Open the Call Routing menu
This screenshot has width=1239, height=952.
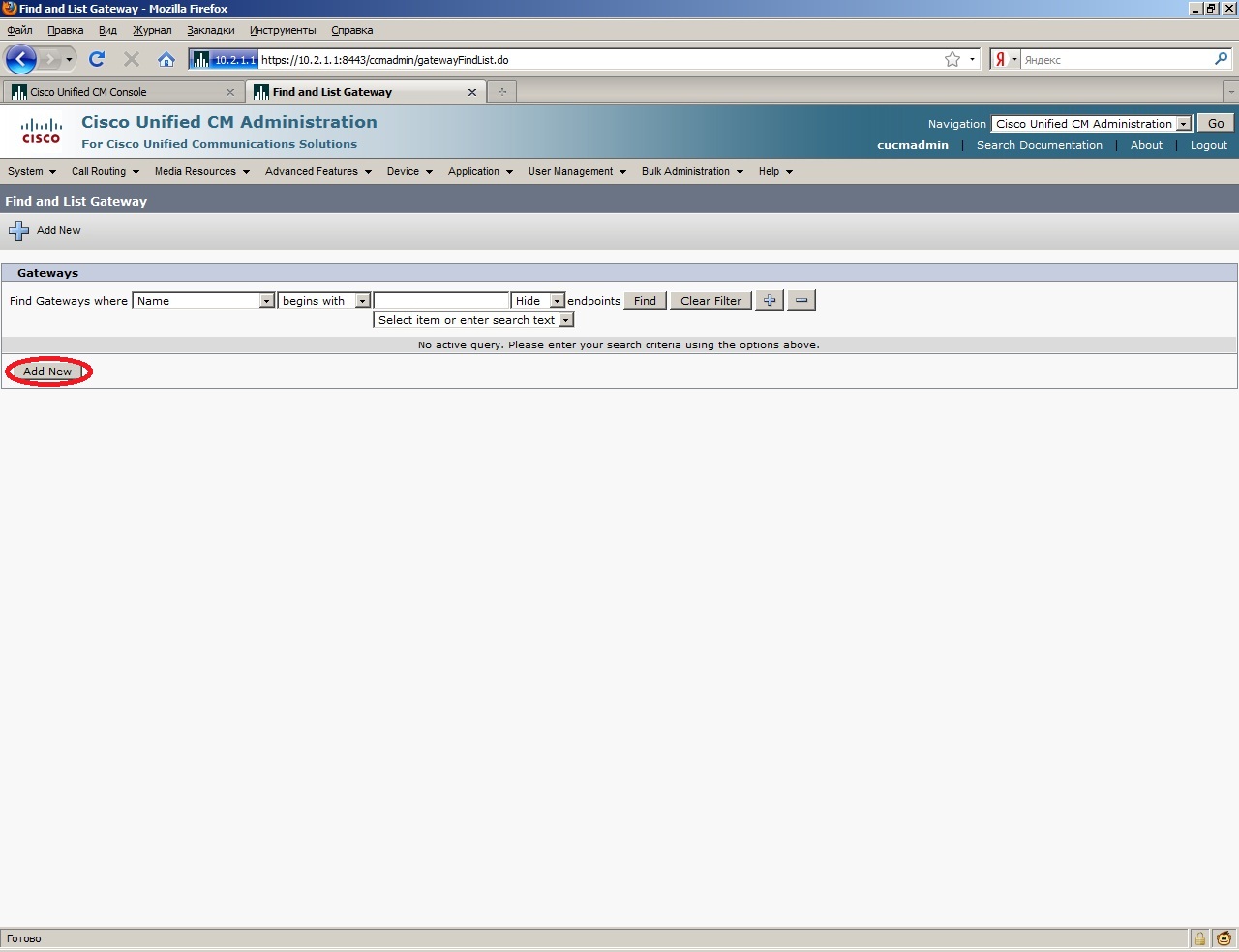[x=106, y=171]
